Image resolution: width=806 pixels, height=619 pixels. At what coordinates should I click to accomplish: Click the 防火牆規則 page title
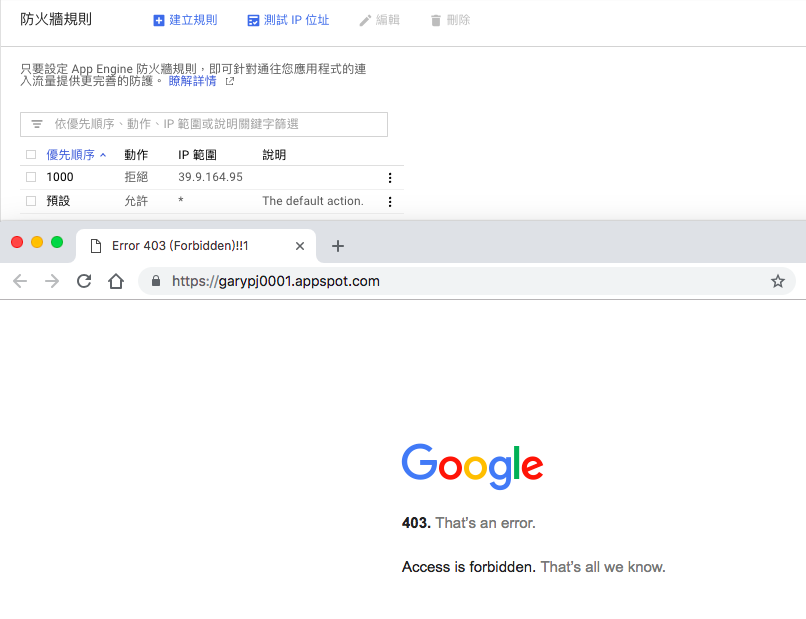click(x=56, y=20)
